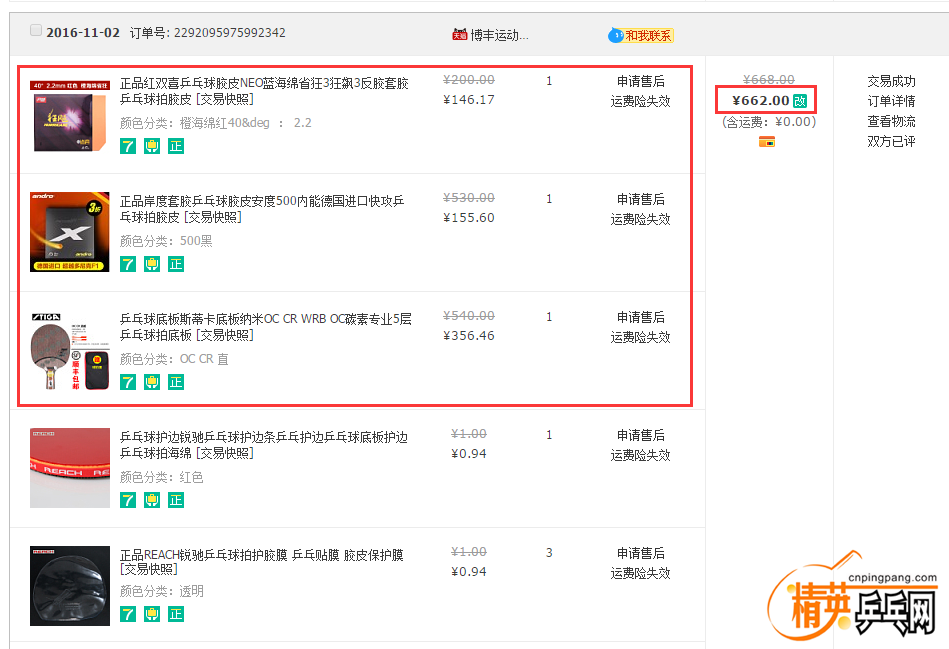This screenshot has width=949, height=649.
Task: Open the STIGA blade product thumbnail
Action: pyautogui.click(x=70, y=350)
